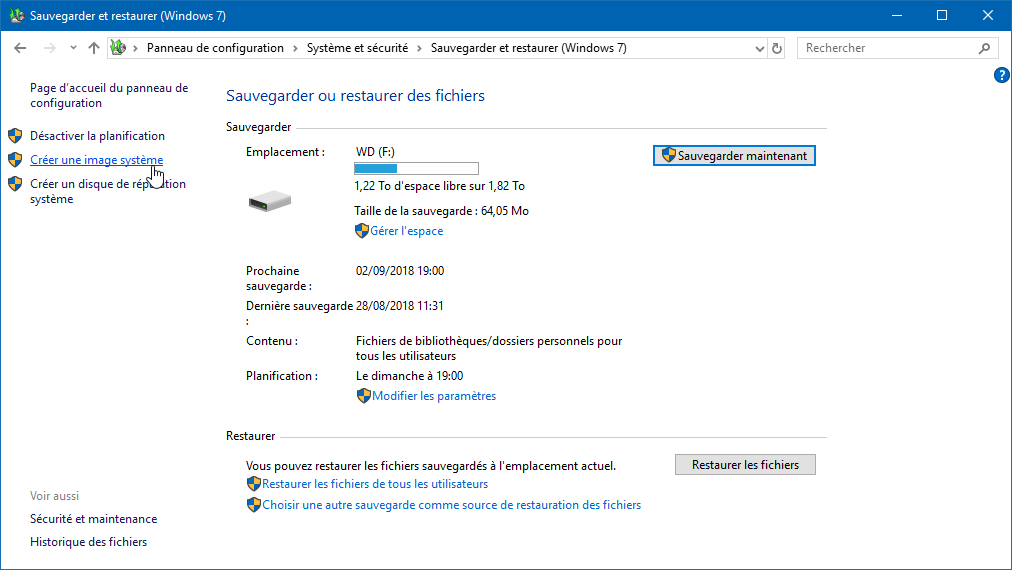Screen dimensions: 1012x570
Task: Click shield icon beside Choisir une autre sauvegarde
Action: [x=254, y=505]
